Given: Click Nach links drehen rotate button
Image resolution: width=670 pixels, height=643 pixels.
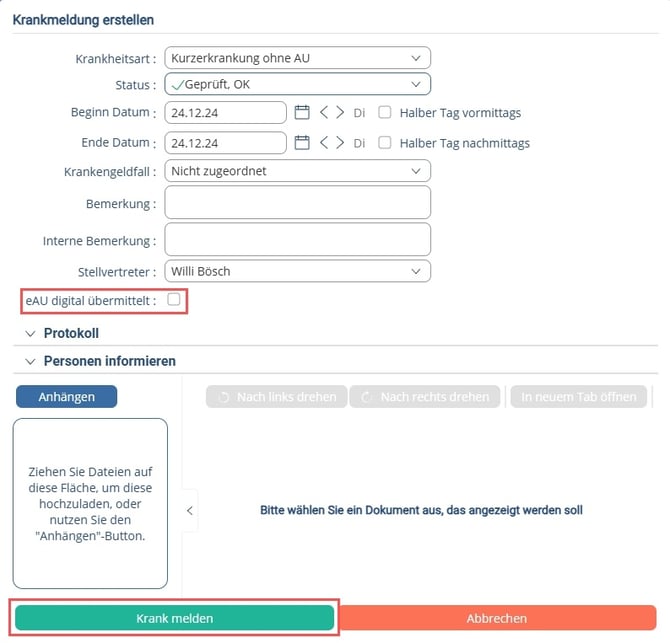Looking at the screenshot, I should (x=276, y=397).
